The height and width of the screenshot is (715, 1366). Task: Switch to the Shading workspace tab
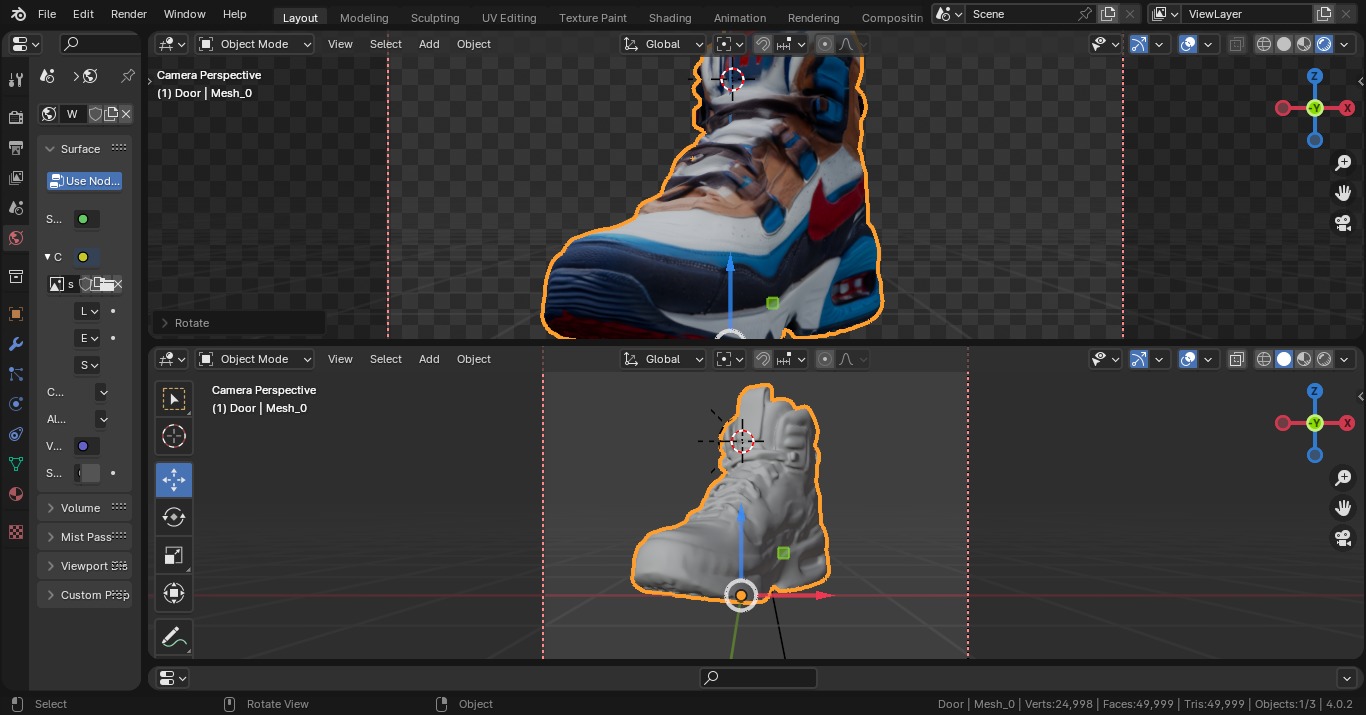coord(670,18)
